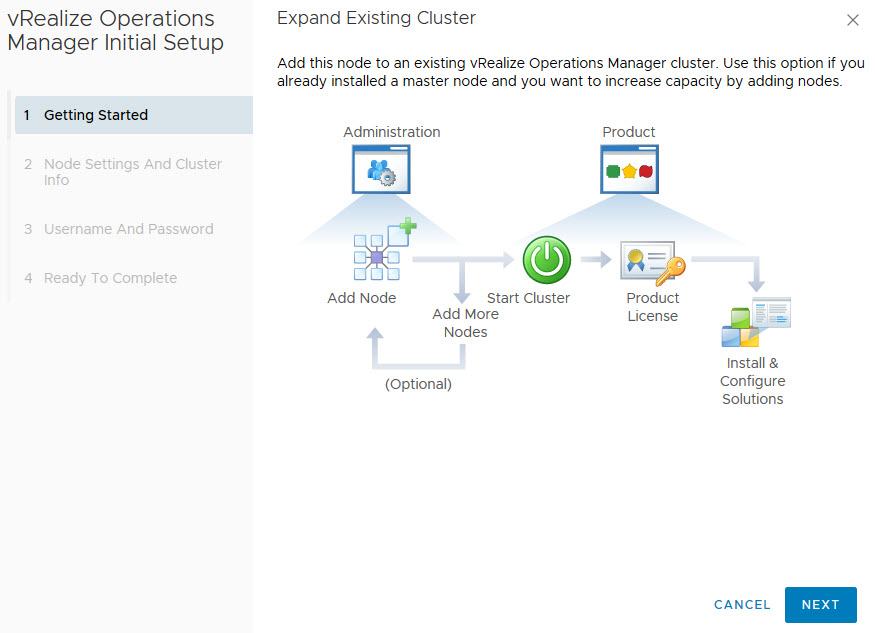This screenshot has width=875, height=633.
Task: Click the vRealize Operations Manager Initial Setup title
Action: click(x=115, y=31)
